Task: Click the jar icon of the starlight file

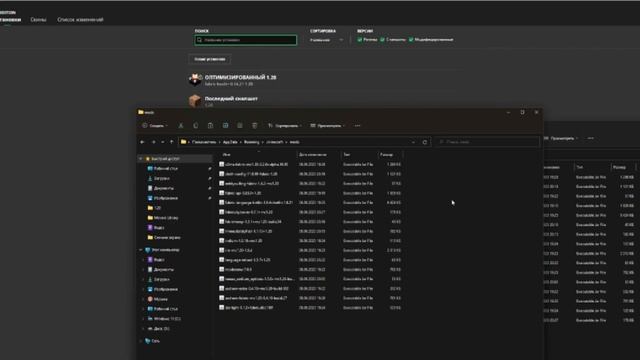Action: (x=222, y=308)
